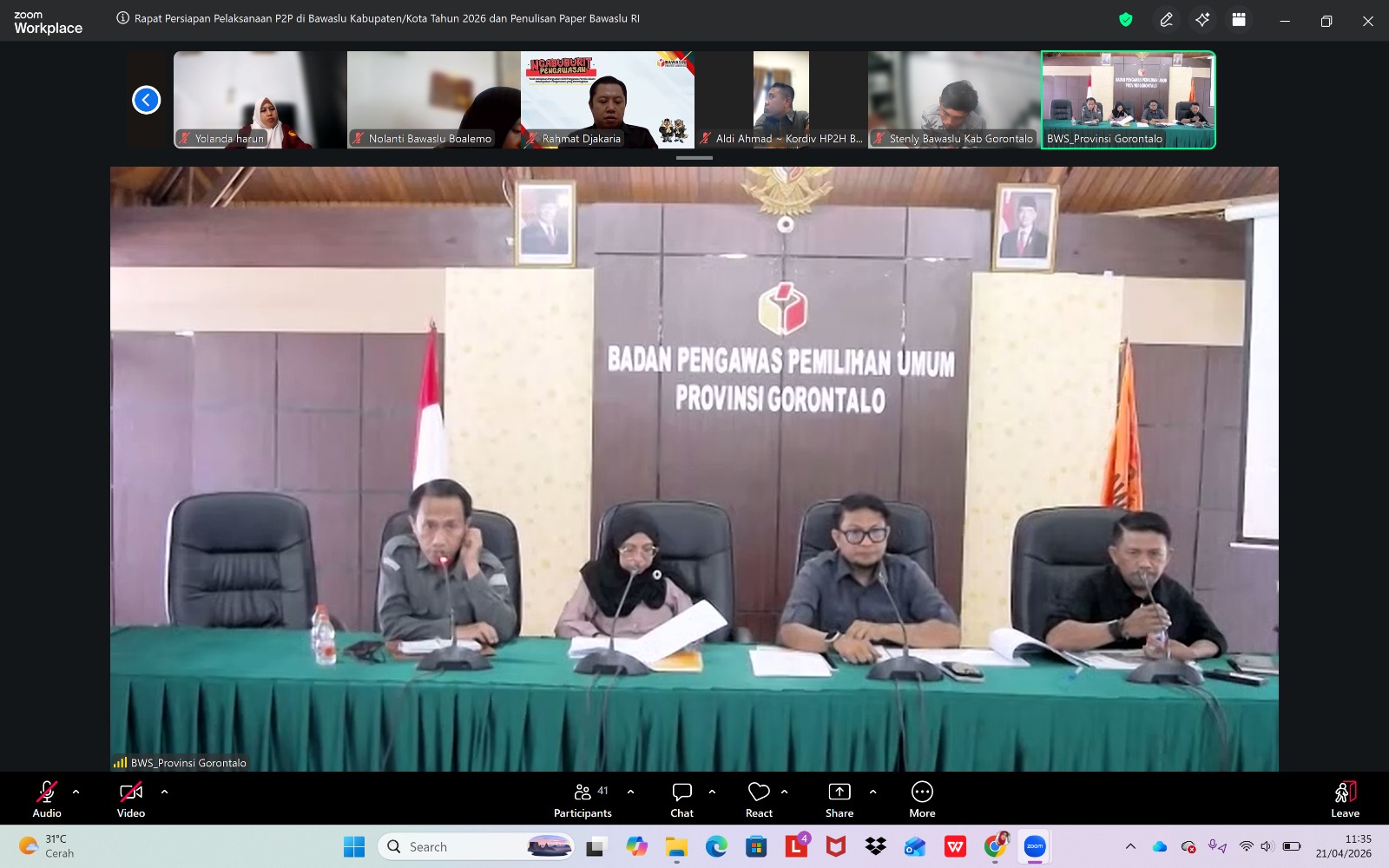Open McAfee from the taskbar
The height and width of the screenshot is (868, 1389).
click(836, 846)
